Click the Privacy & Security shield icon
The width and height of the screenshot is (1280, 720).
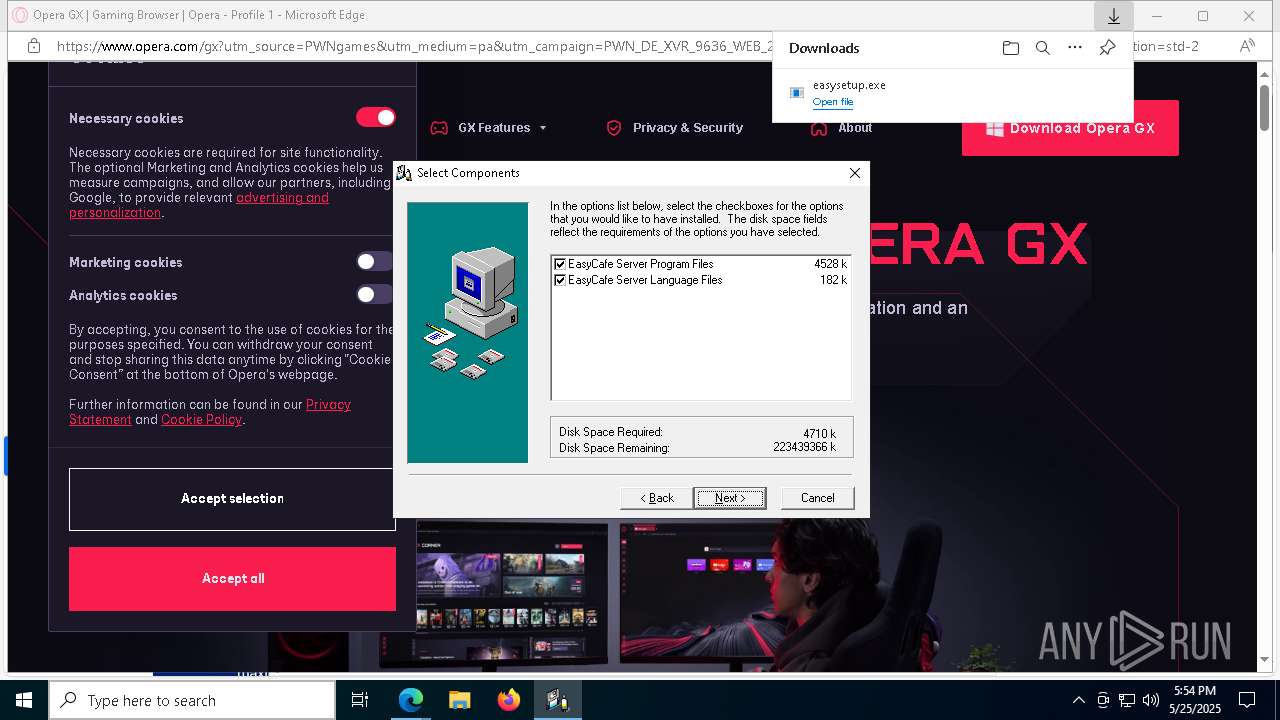614,128
